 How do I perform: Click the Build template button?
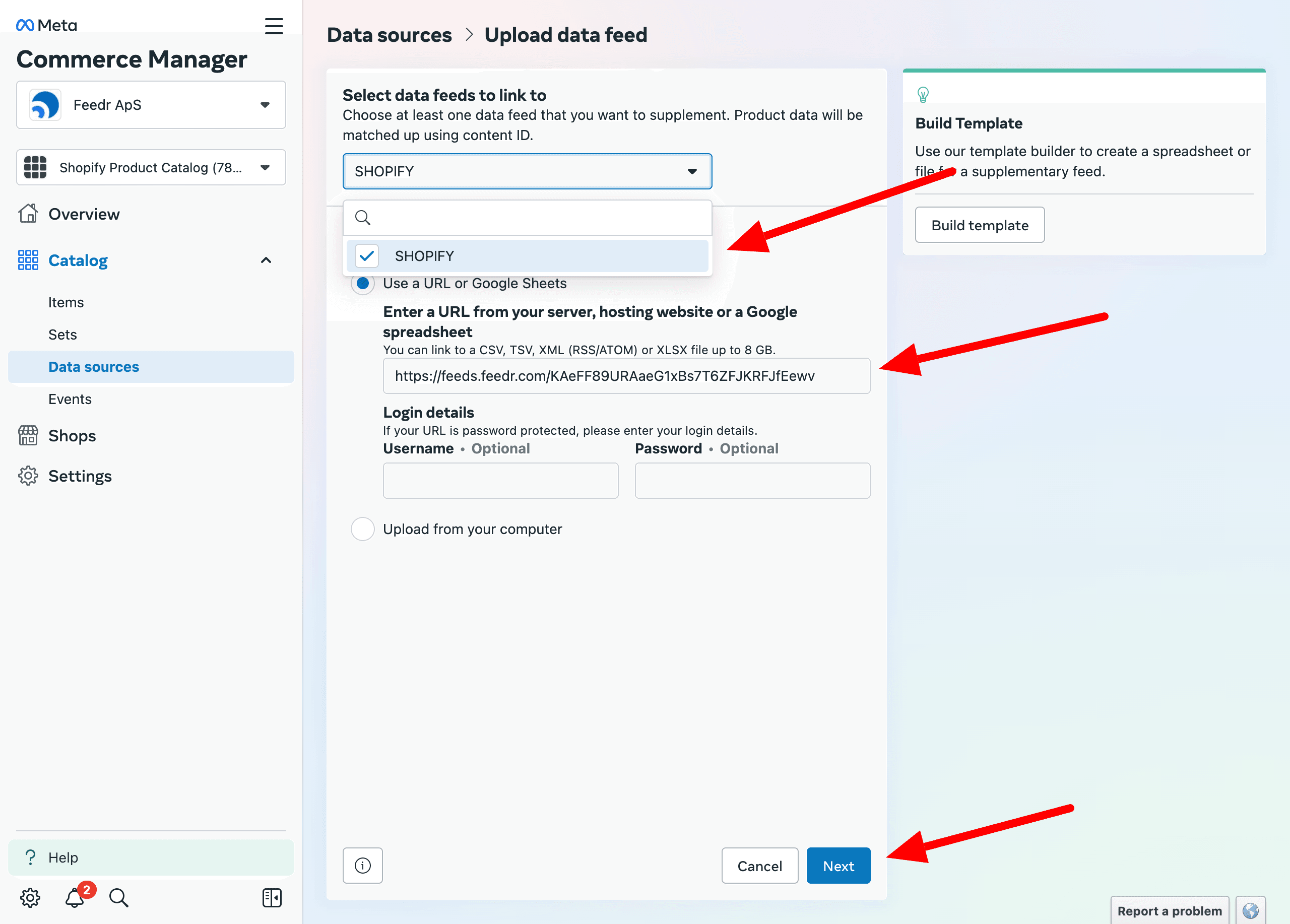coord(980,225)
